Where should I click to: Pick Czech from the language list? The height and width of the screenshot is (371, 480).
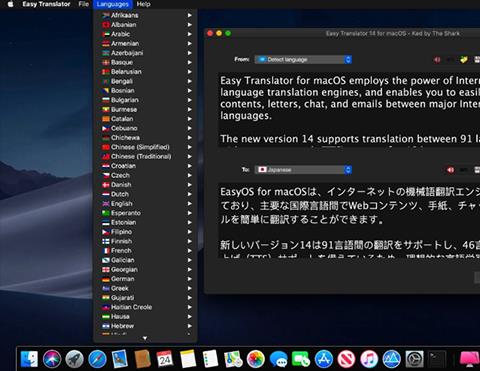click(145, 175)
